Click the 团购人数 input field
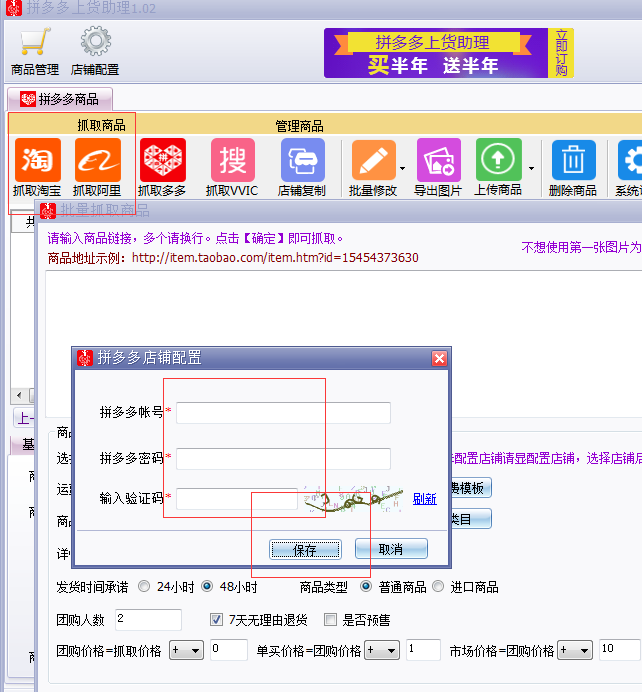This screenshot has height=692, width=642. [148, 620]
